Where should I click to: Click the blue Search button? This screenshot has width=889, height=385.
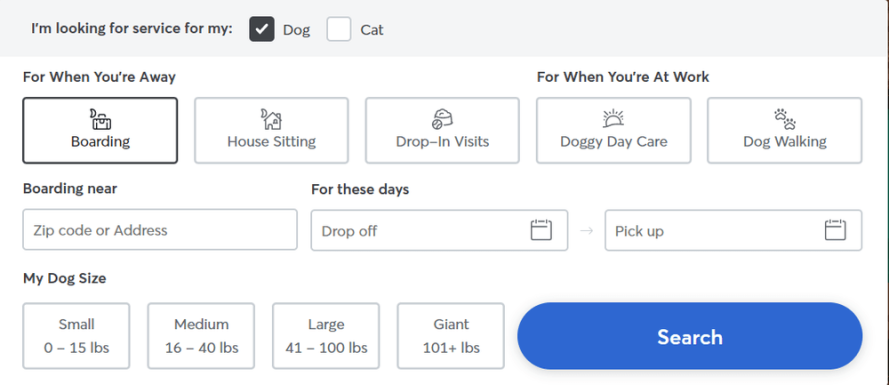(690, 336)
